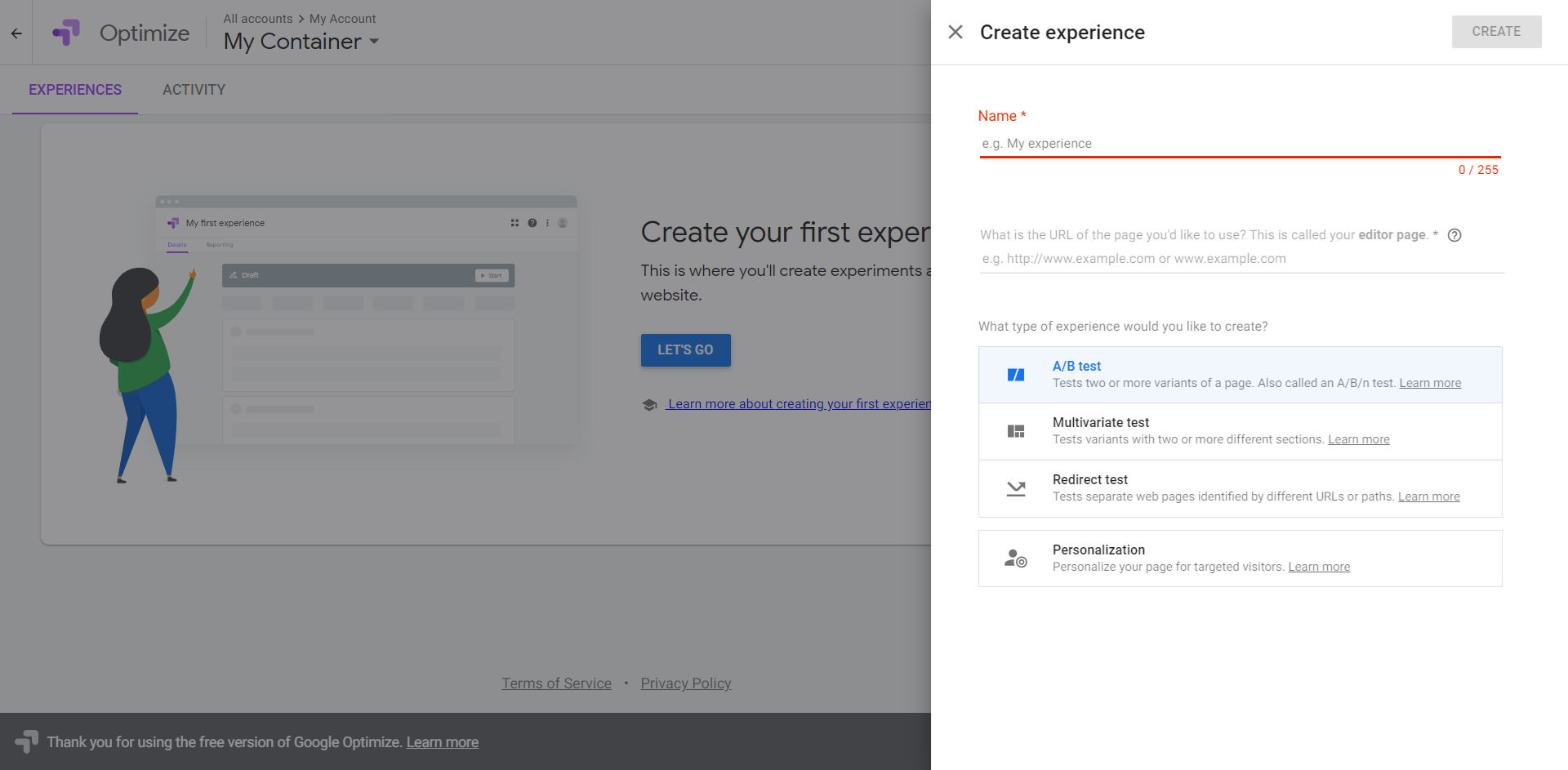Click the Google Optimize logo icon

point(66,33)
